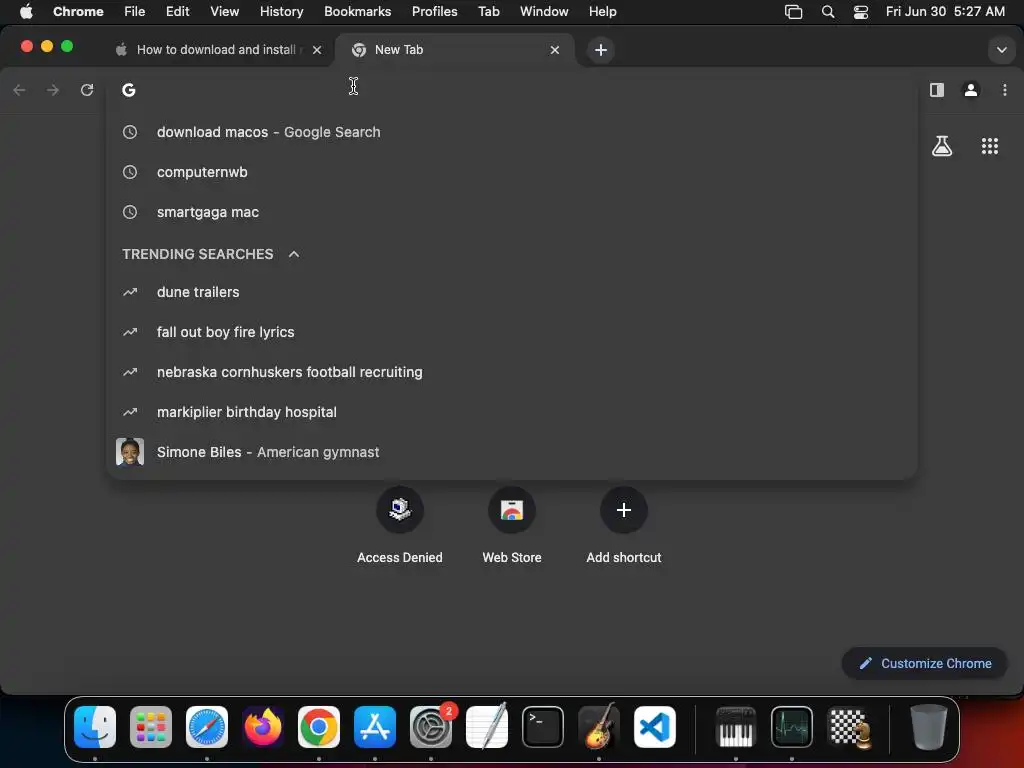This screenshot has width=1024, height=768.
Task: Open the Profiles menu
Action: click(x=434, y=11)
